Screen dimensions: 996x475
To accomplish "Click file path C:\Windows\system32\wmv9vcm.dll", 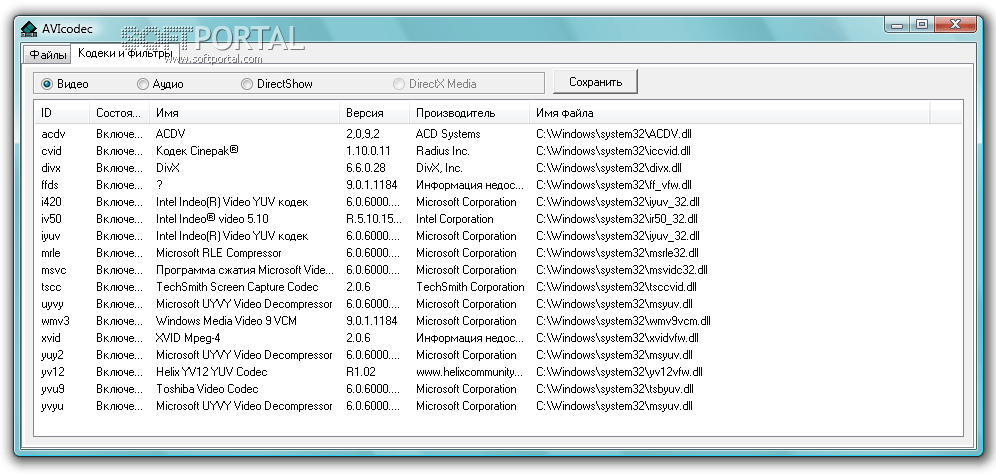I will point(623,321).
